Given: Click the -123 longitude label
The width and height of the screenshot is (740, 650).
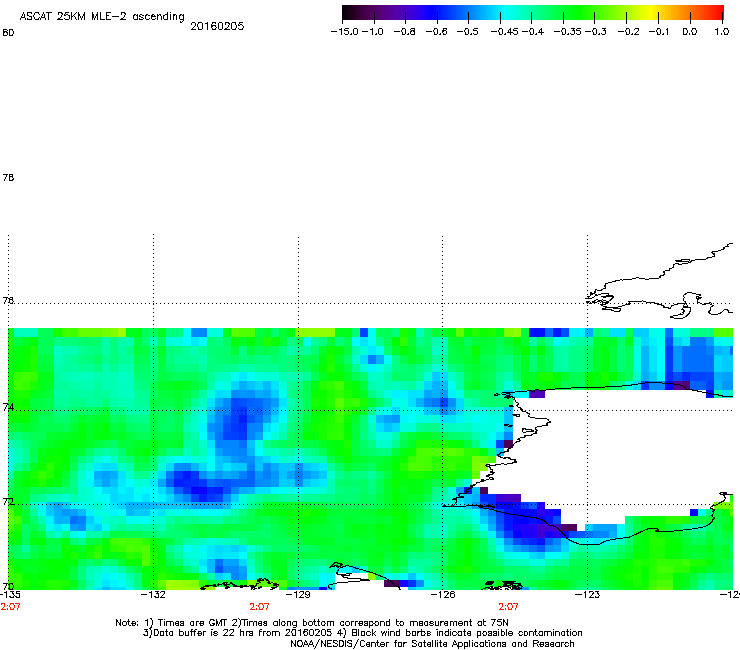Looking at the screenshot, I should point(587,595).
